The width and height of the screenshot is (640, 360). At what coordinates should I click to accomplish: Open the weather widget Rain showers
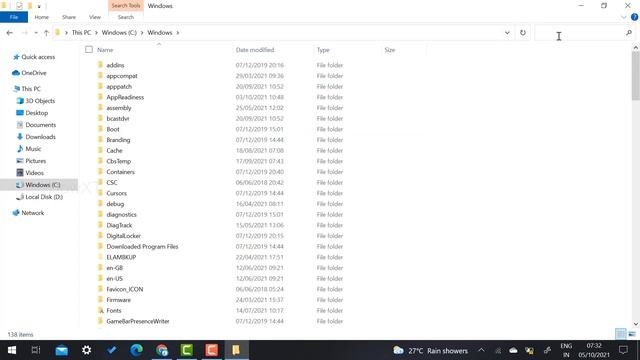click(430, 351)
